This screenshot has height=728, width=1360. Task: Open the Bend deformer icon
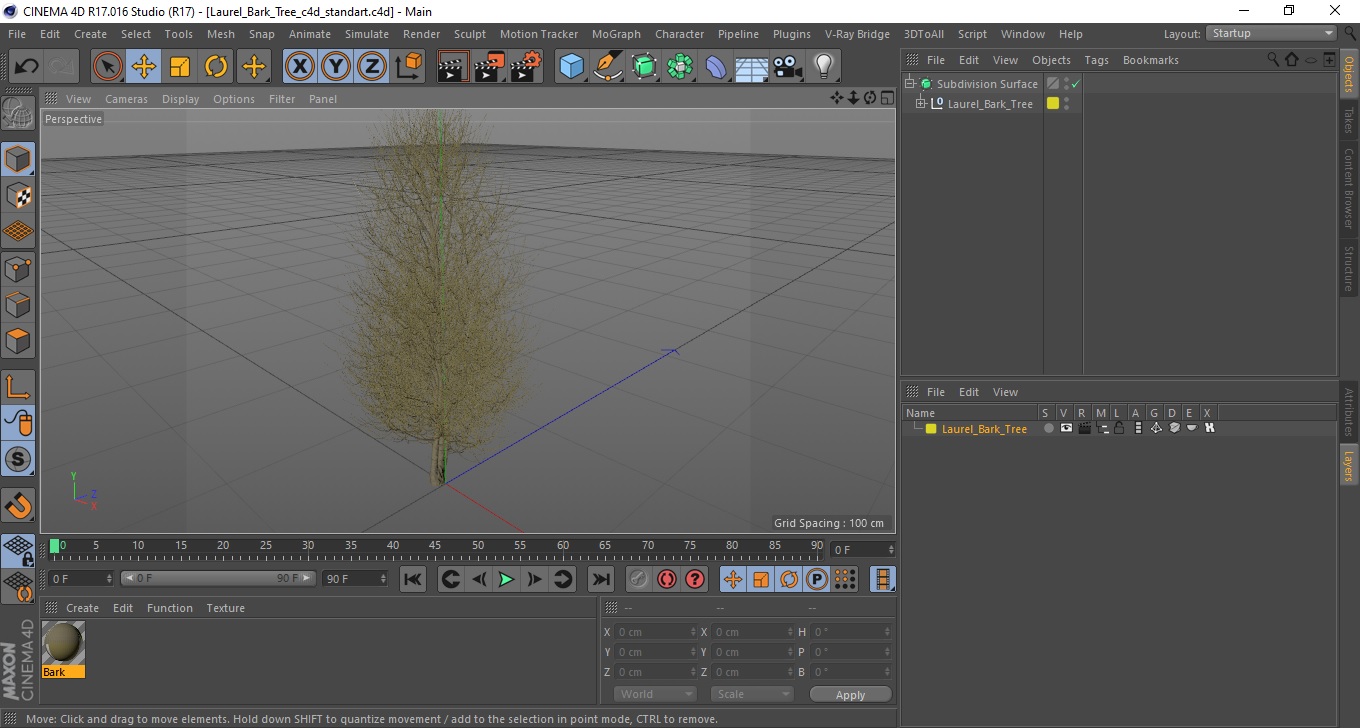click(716, 67)
